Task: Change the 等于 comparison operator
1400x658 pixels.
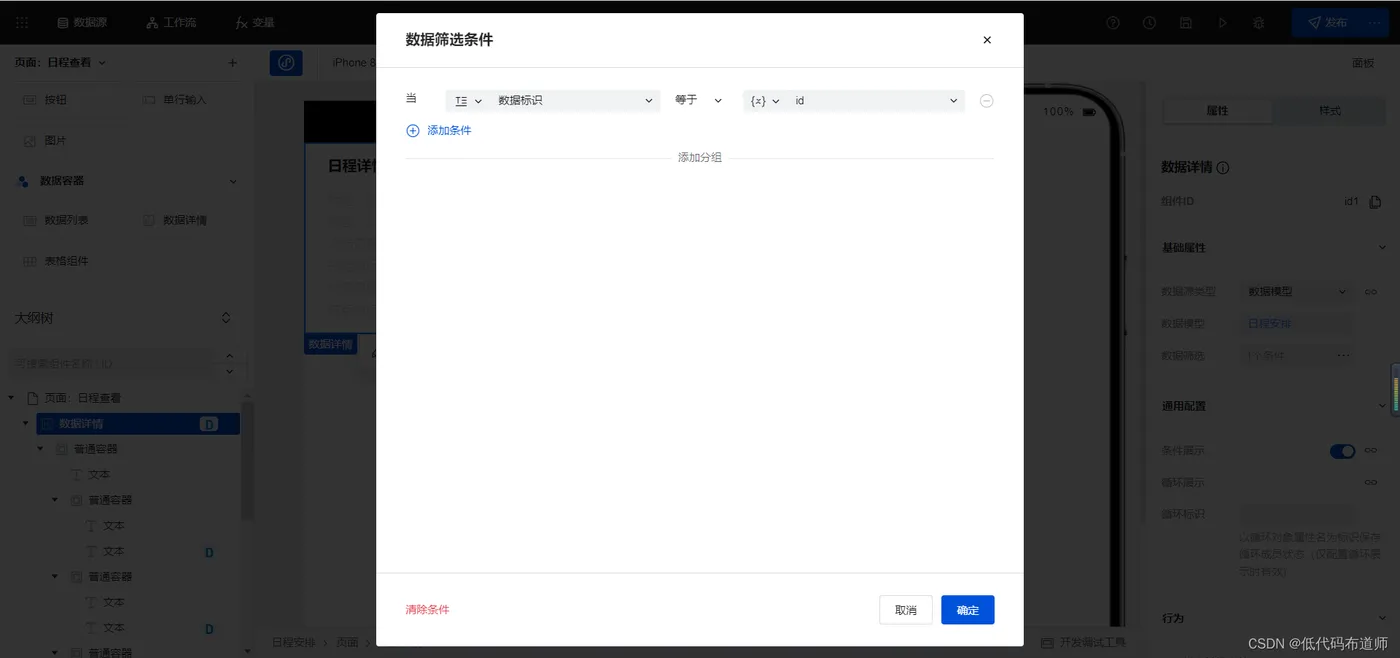Action: coord(698,100)
